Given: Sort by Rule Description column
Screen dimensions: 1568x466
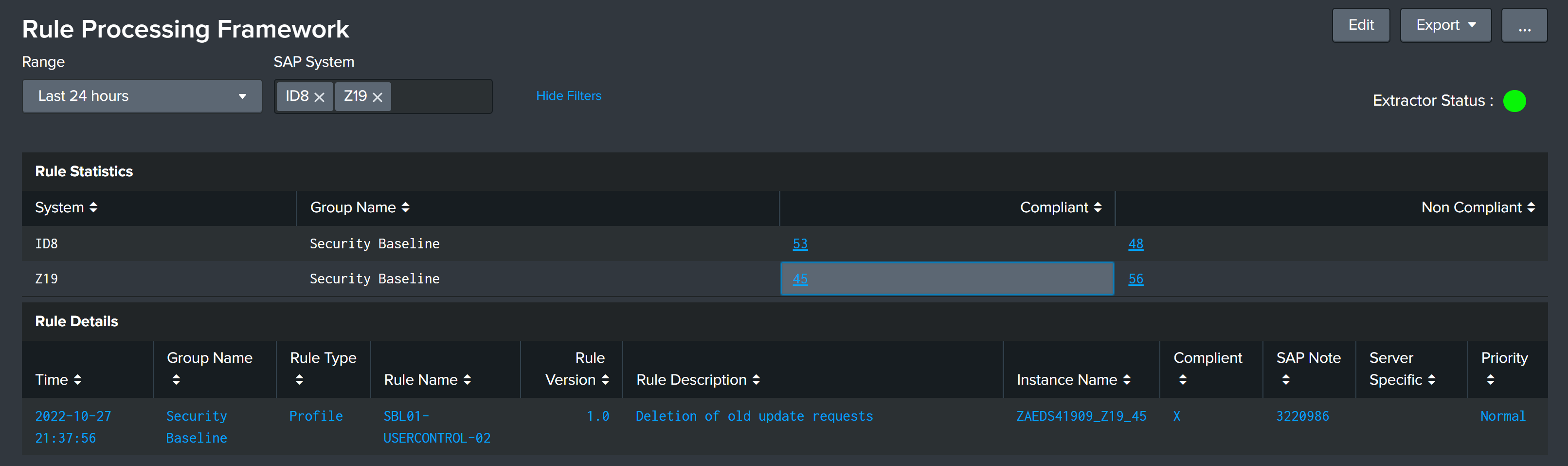Looking at the screenshot, I should [698, 379].
